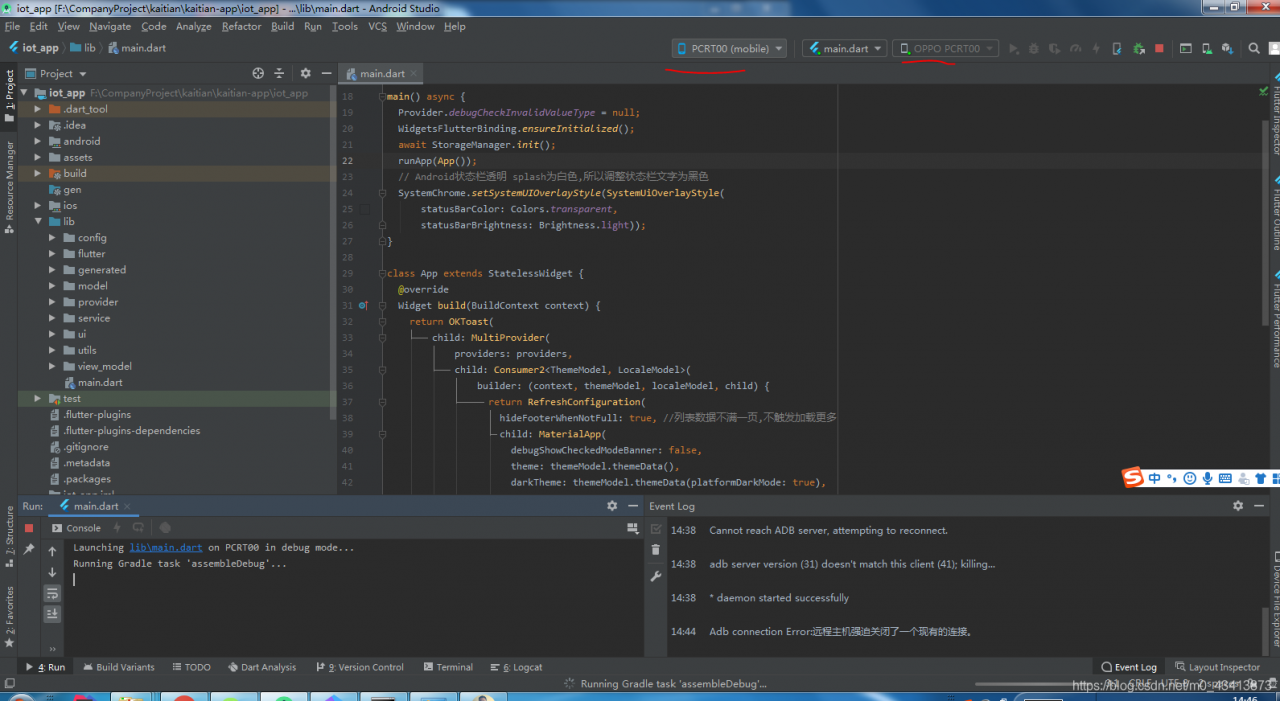Click the SDK Manager toolbar icon
The image size is (1280, 701).
(x=1227, y=48)
